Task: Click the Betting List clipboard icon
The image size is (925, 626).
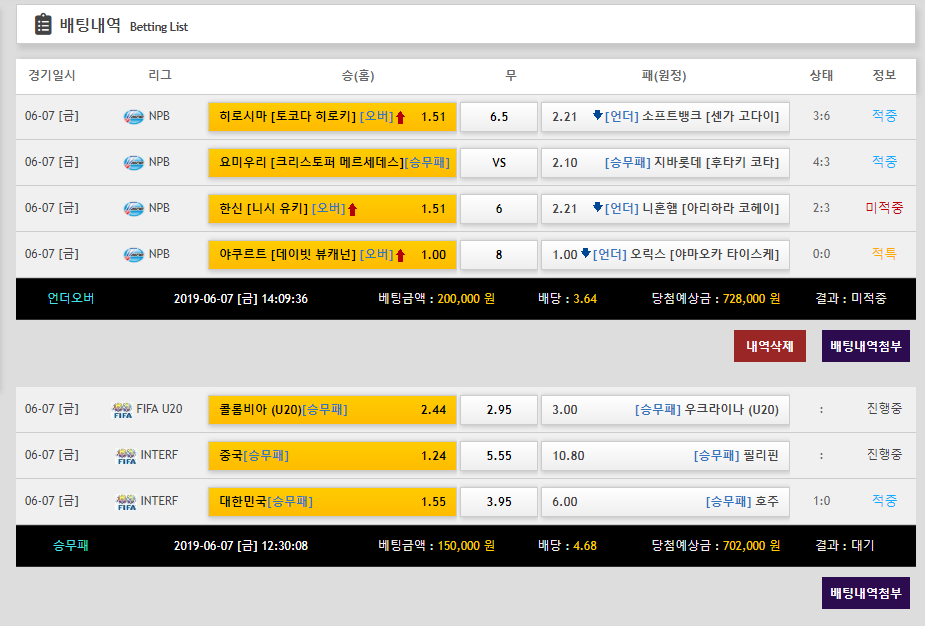Action: pos(43,25)
